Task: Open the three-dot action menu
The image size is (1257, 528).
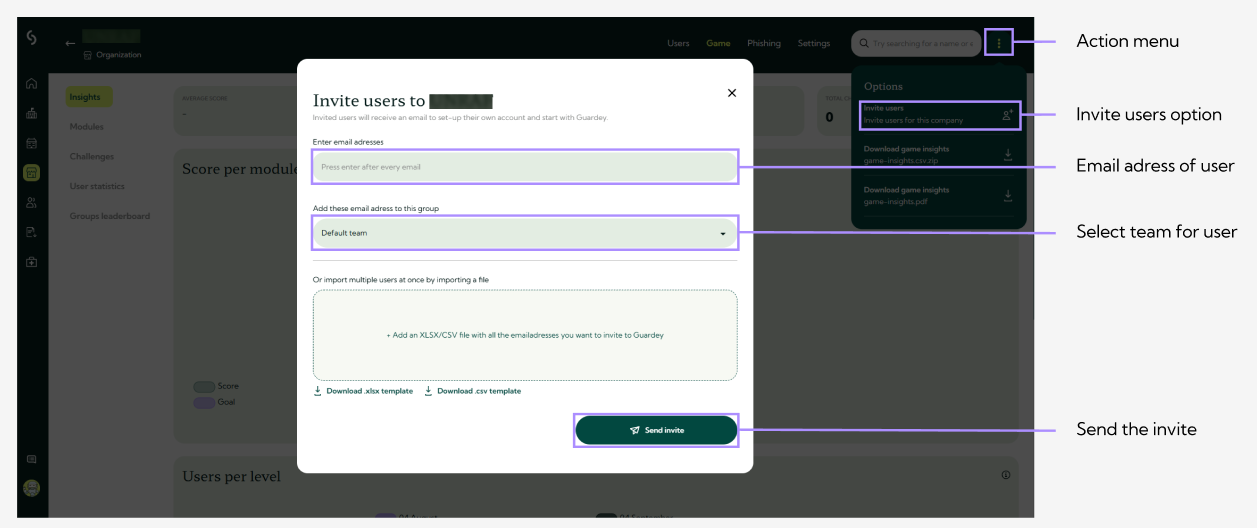Action: tap(998, 43)
